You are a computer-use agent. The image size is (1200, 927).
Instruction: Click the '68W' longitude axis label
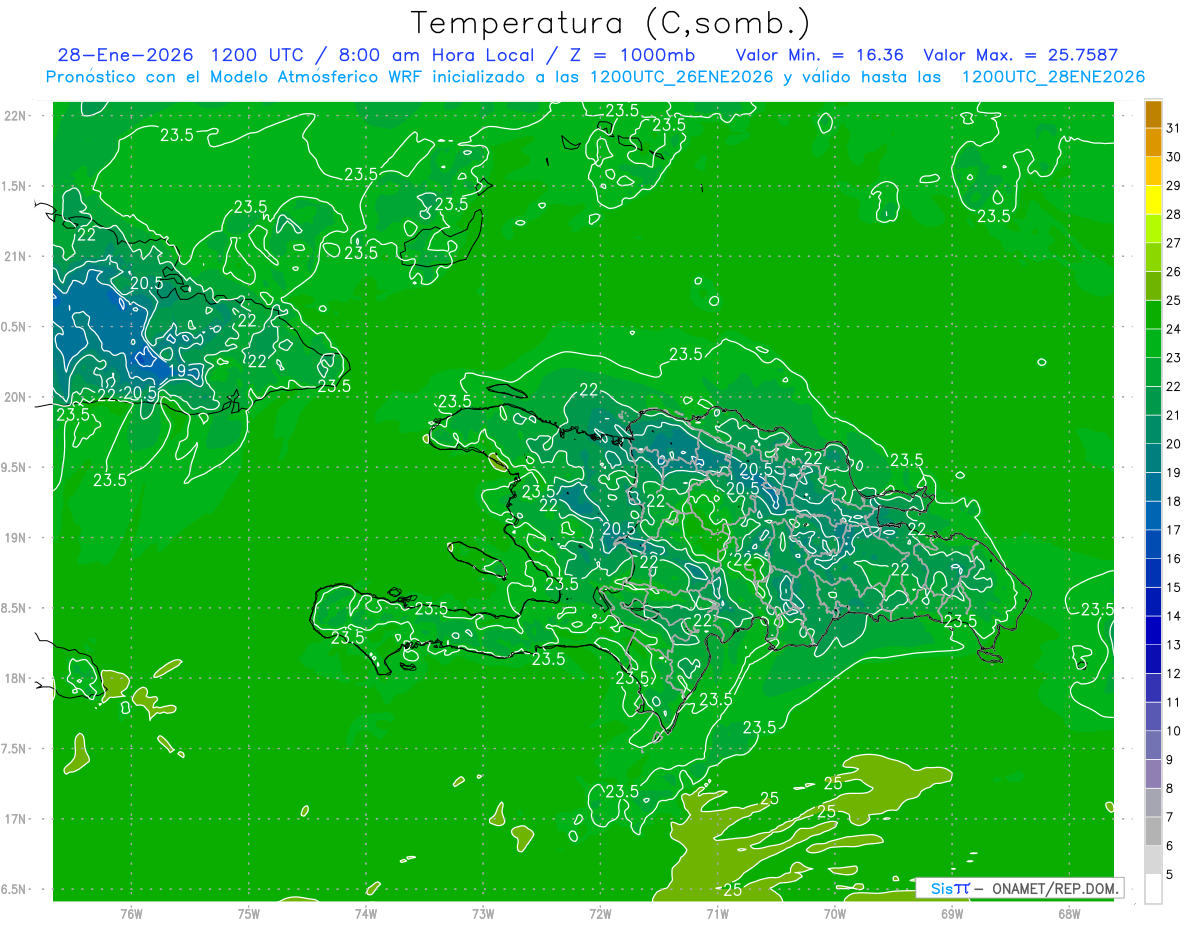pyautogui.click(x=1069, y=913)
